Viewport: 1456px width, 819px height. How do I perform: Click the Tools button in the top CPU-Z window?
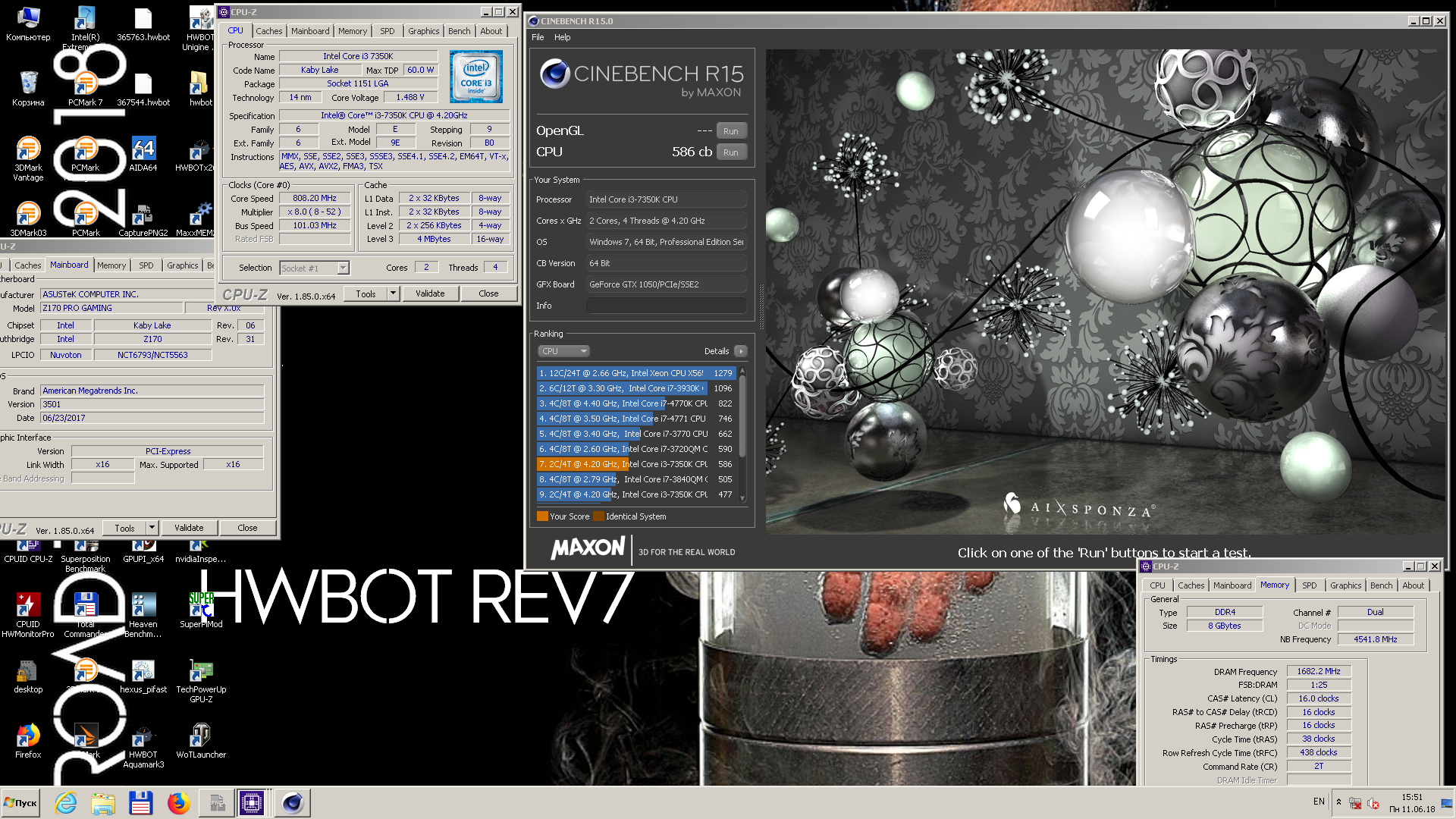click(x=366, y=293)
